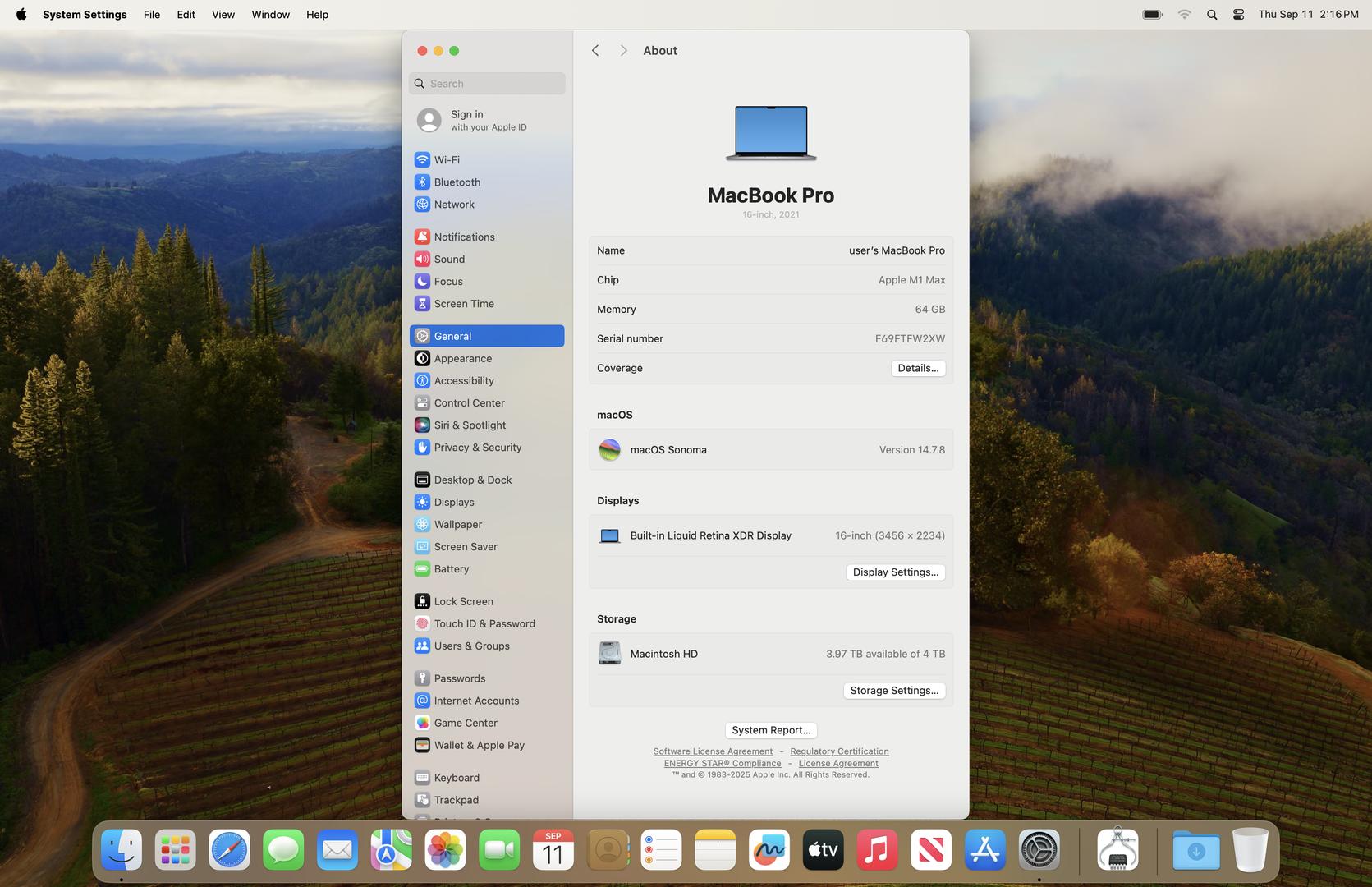1372x887 pixels.
Task: Open Lock Screen settings
Action: pos(486,601)
